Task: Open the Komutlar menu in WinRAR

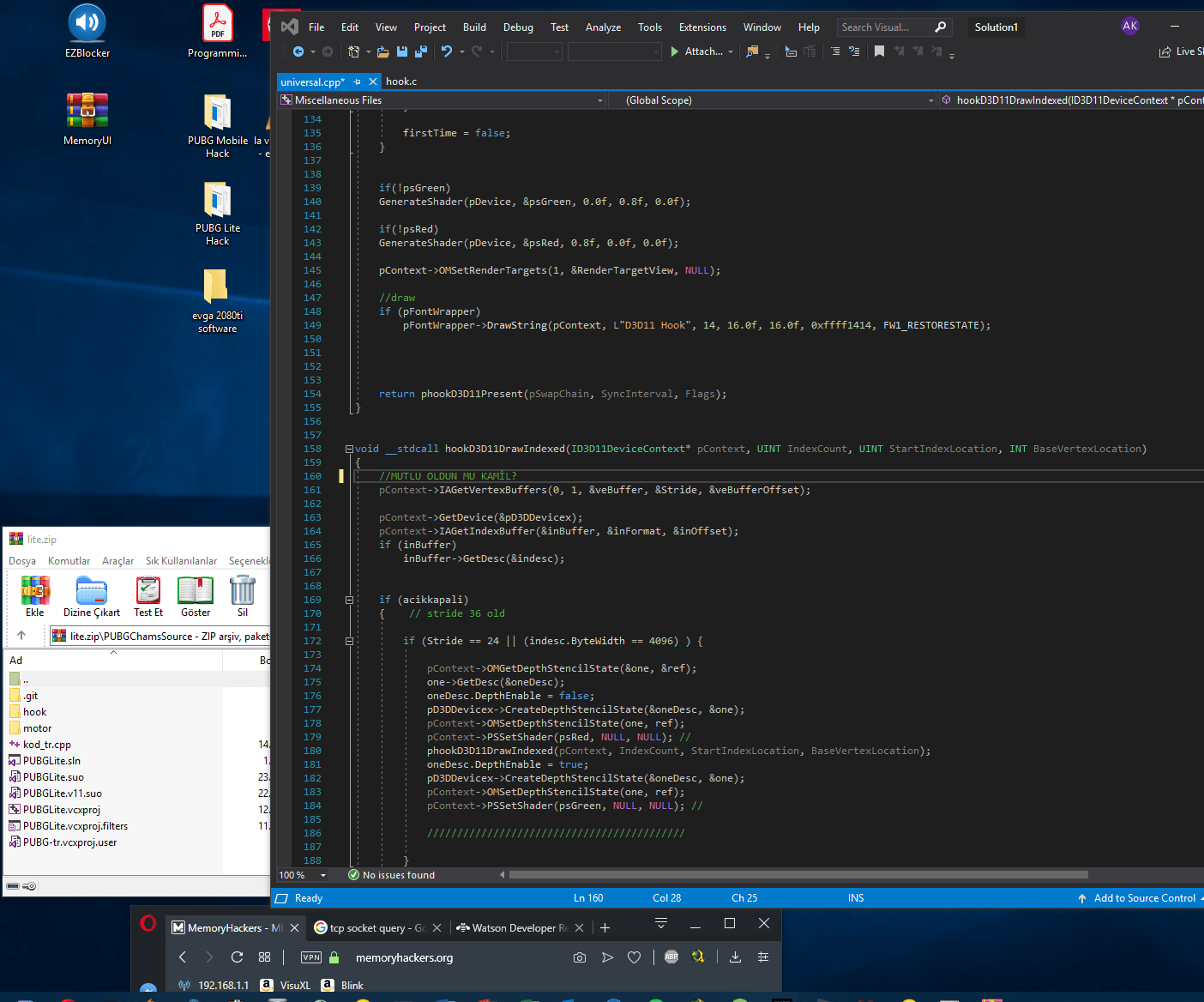Action: pyautogui.click(x=69, y=561)
